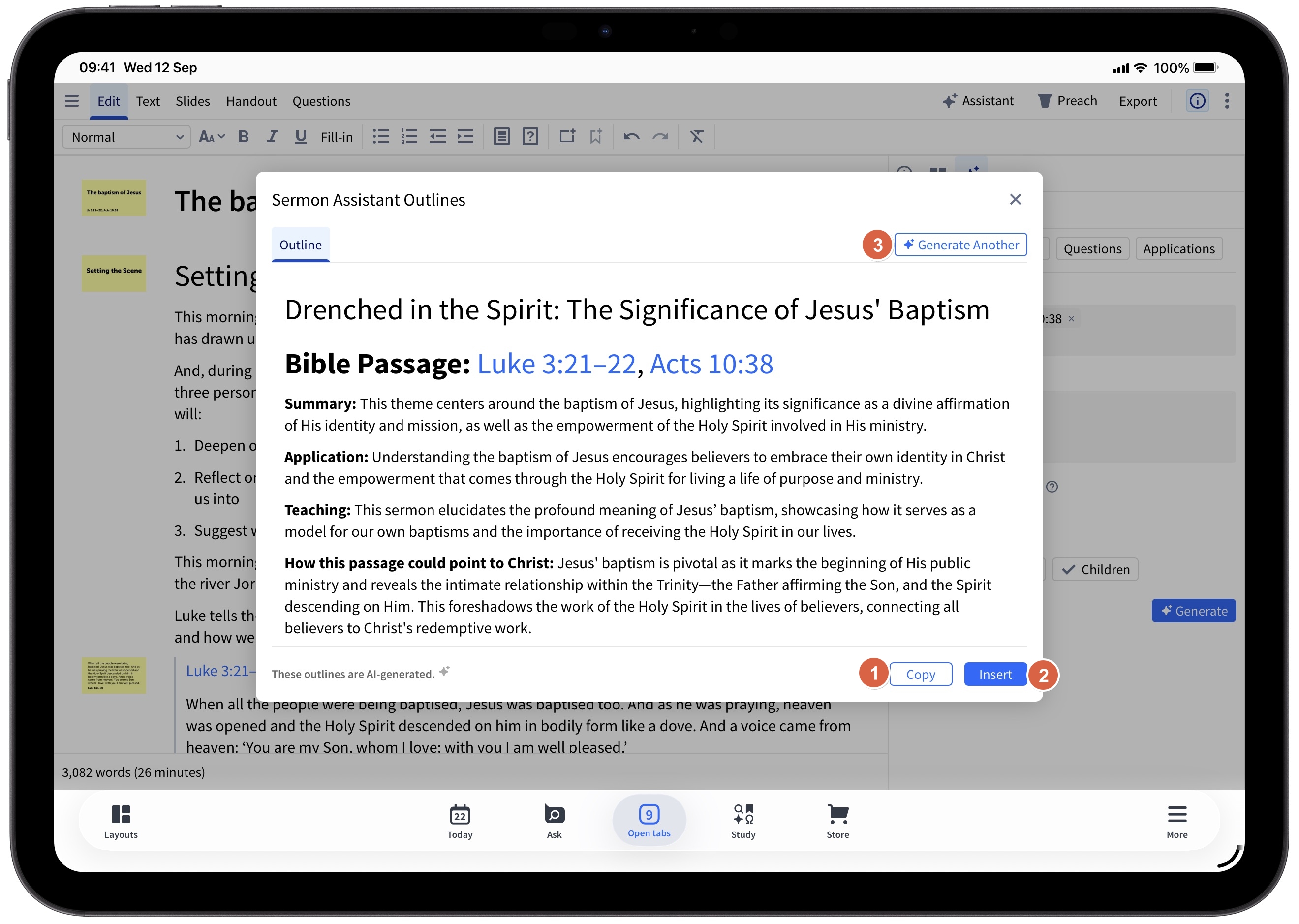
Task: Toggle bold formatting
Action: [x=244, y=137]
